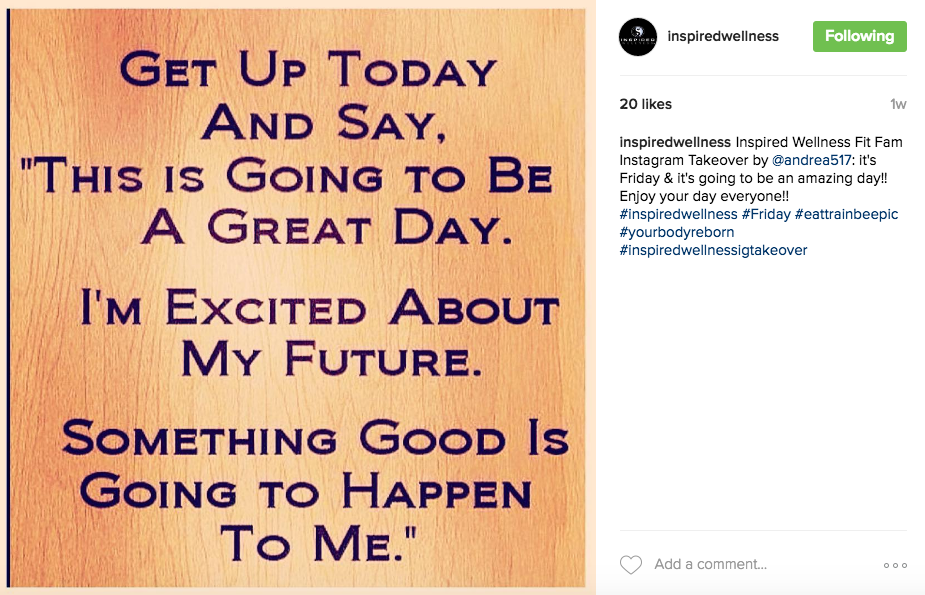View the 20 likes list
The image size is (925, 595).
tap(645, 104)
